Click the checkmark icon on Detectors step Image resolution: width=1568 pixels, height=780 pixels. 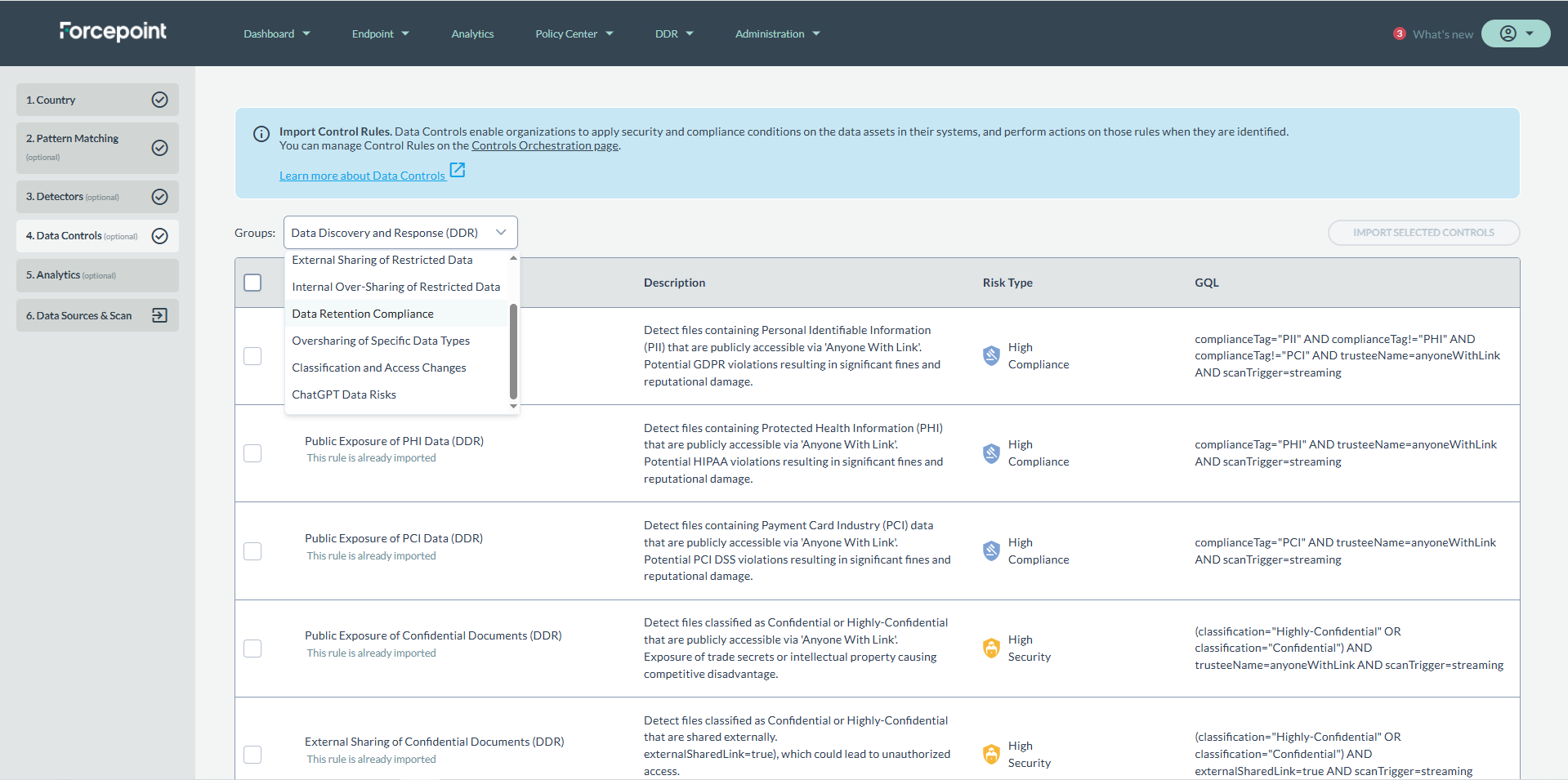pos(160,197)
